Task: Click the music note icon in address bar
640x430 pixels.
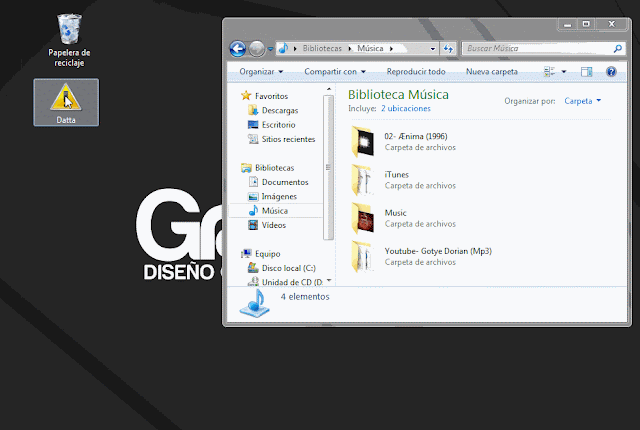Action: click(x=283, y=48)
